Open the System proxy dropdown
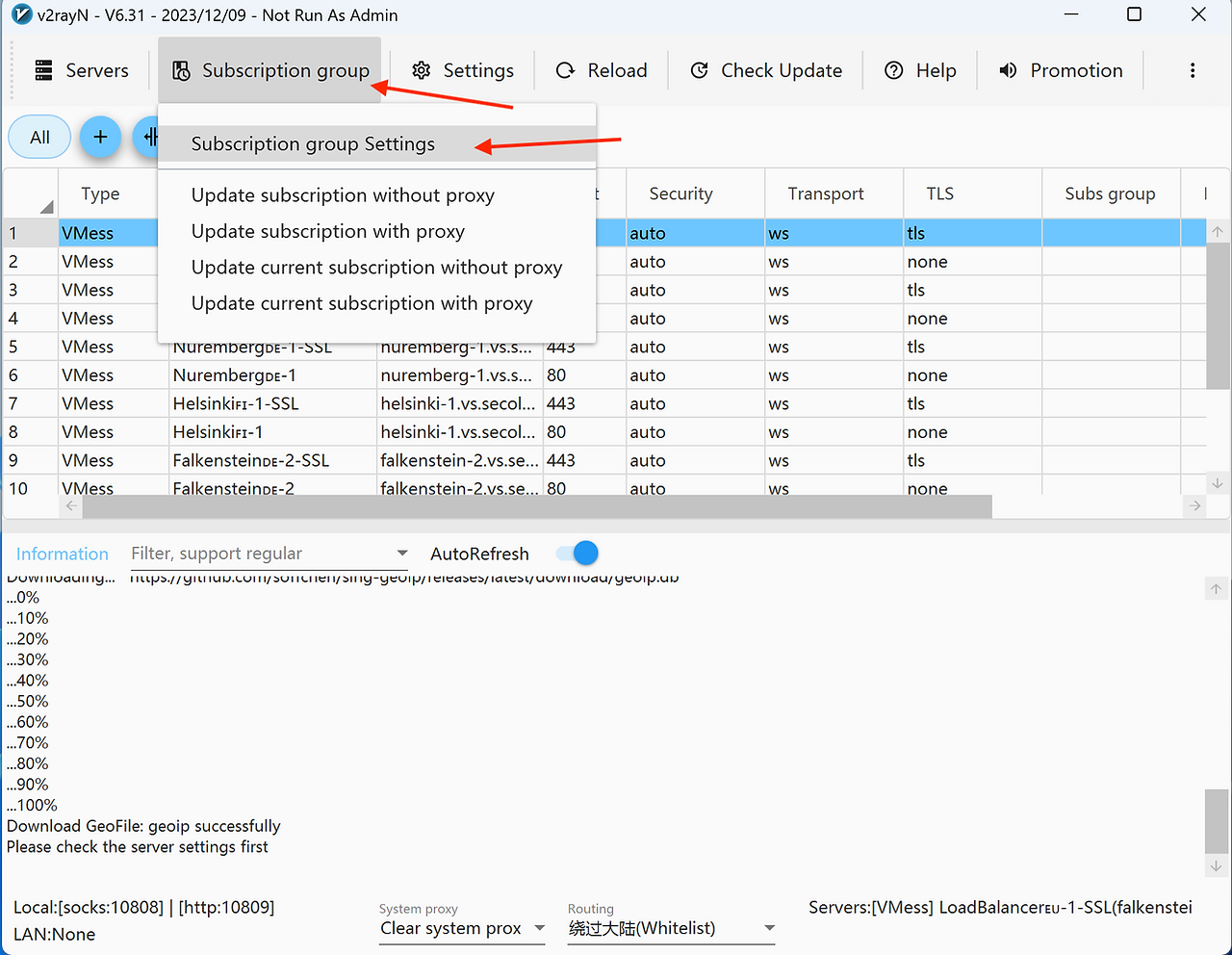This screenshot has height=955, width=1232. point(462,928)
